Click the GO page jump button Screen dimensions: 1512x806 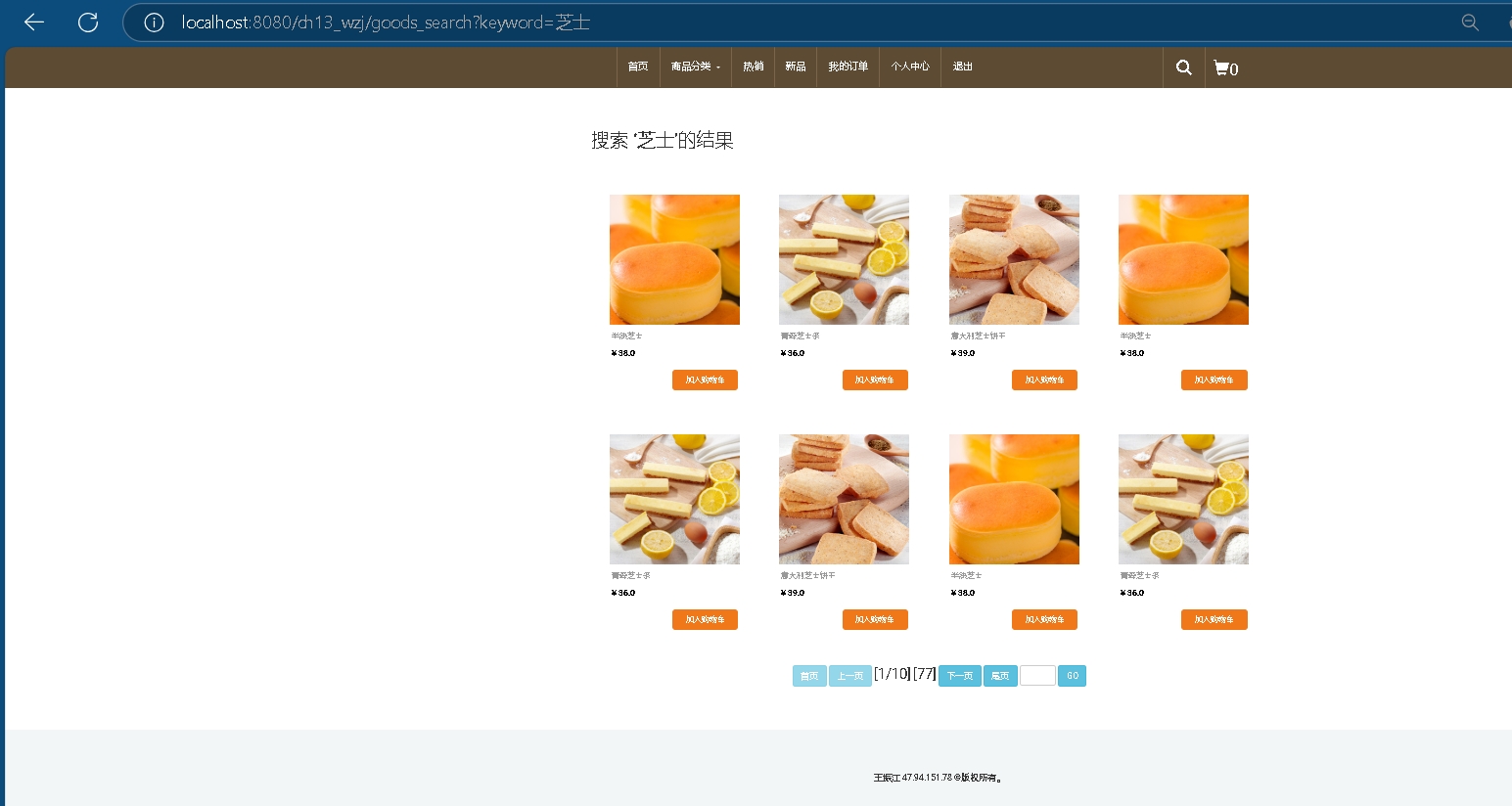(1072, 676)
